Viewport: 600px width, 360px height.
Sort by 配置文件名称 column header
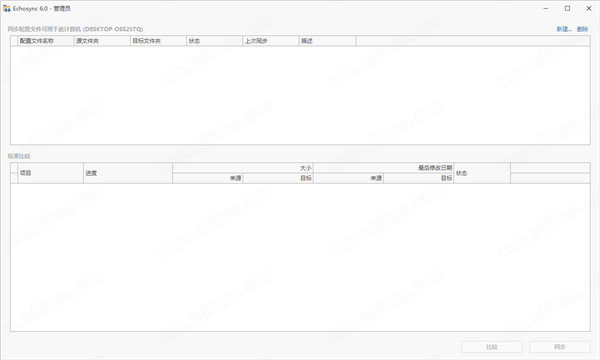46,41
